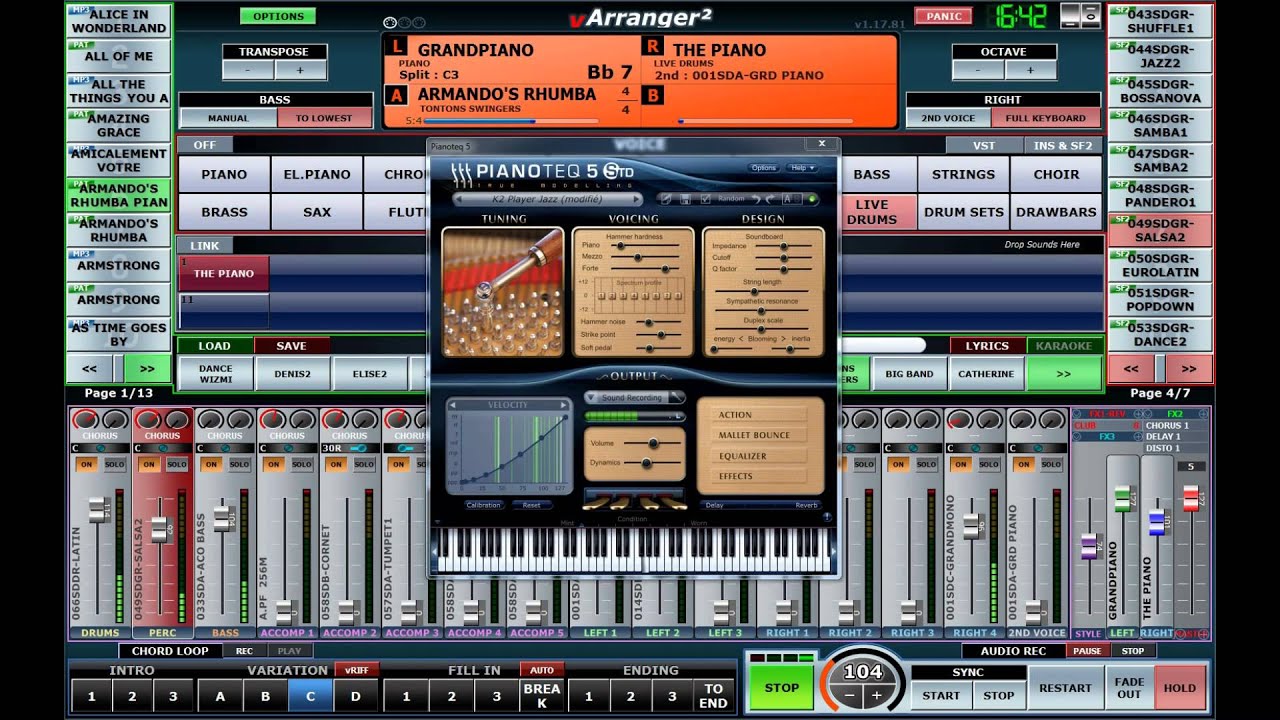Click the red PANIC button
This screenshot has height=720, width=1280.
tap(944, 16)
